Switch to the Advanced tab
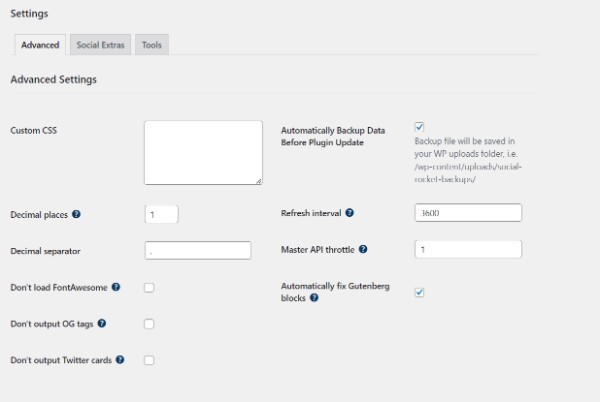 tap(40, 45)
